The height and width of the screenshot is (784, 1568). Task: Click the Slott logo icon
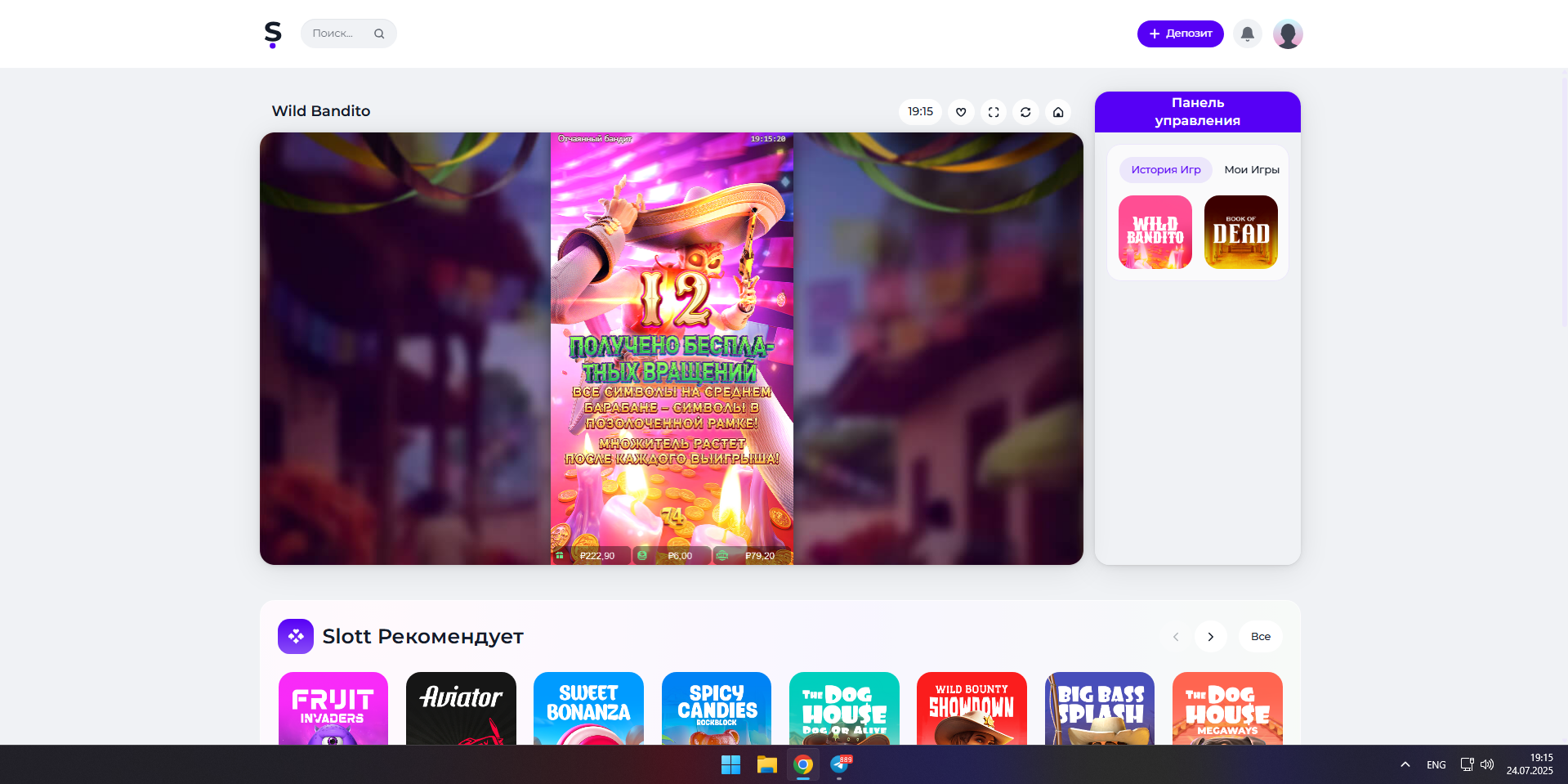273,34
